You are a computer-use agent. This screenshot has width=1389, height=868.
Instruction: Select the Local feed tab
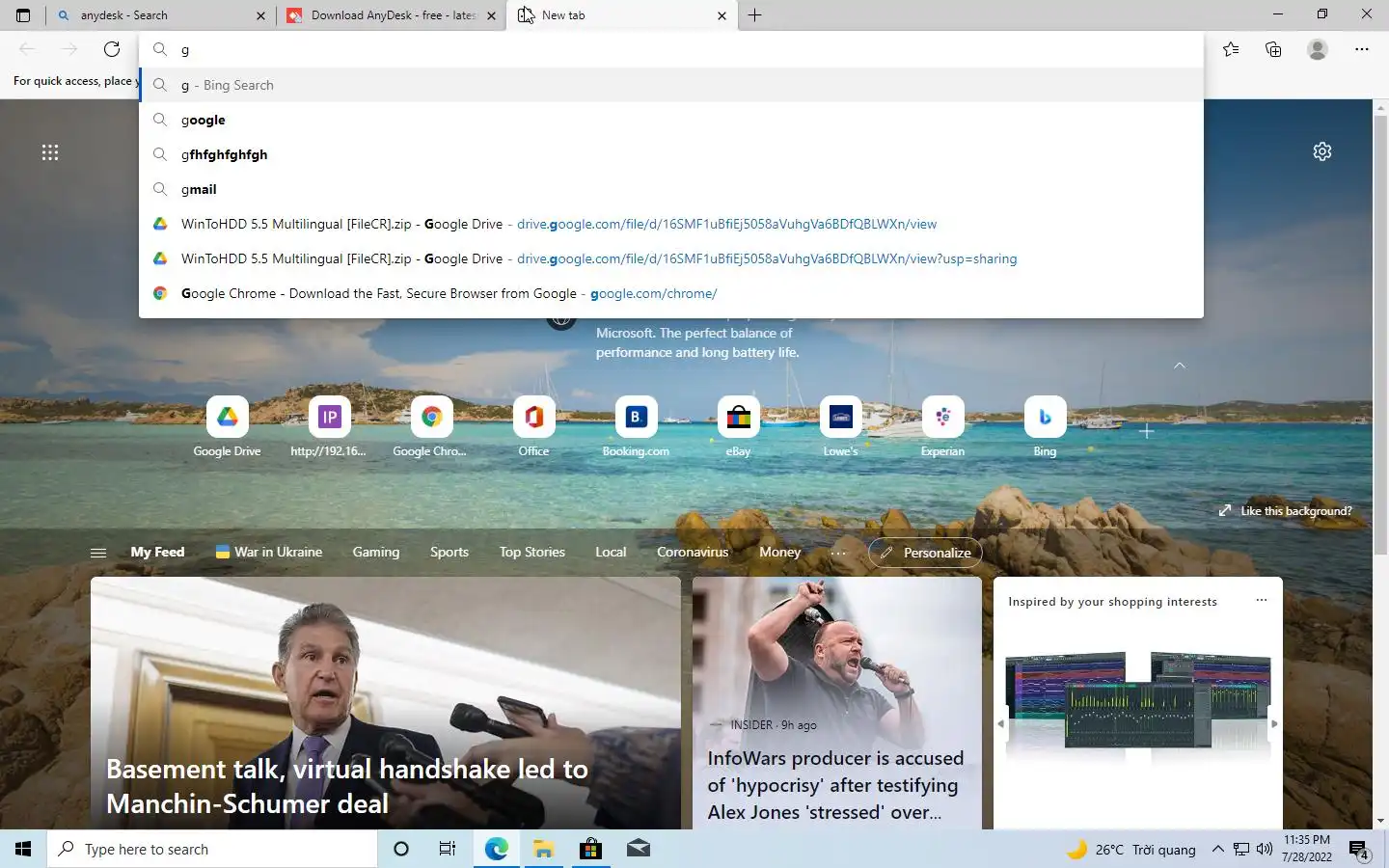coord(611,552)
